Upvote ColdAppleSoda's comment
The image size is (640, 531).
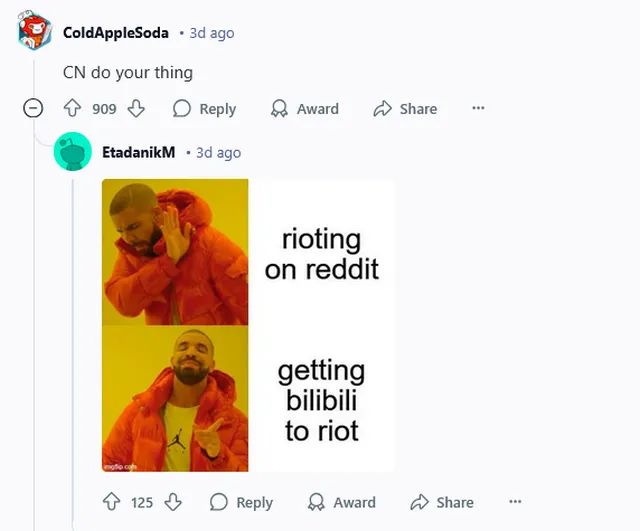(x=73, y=109)
